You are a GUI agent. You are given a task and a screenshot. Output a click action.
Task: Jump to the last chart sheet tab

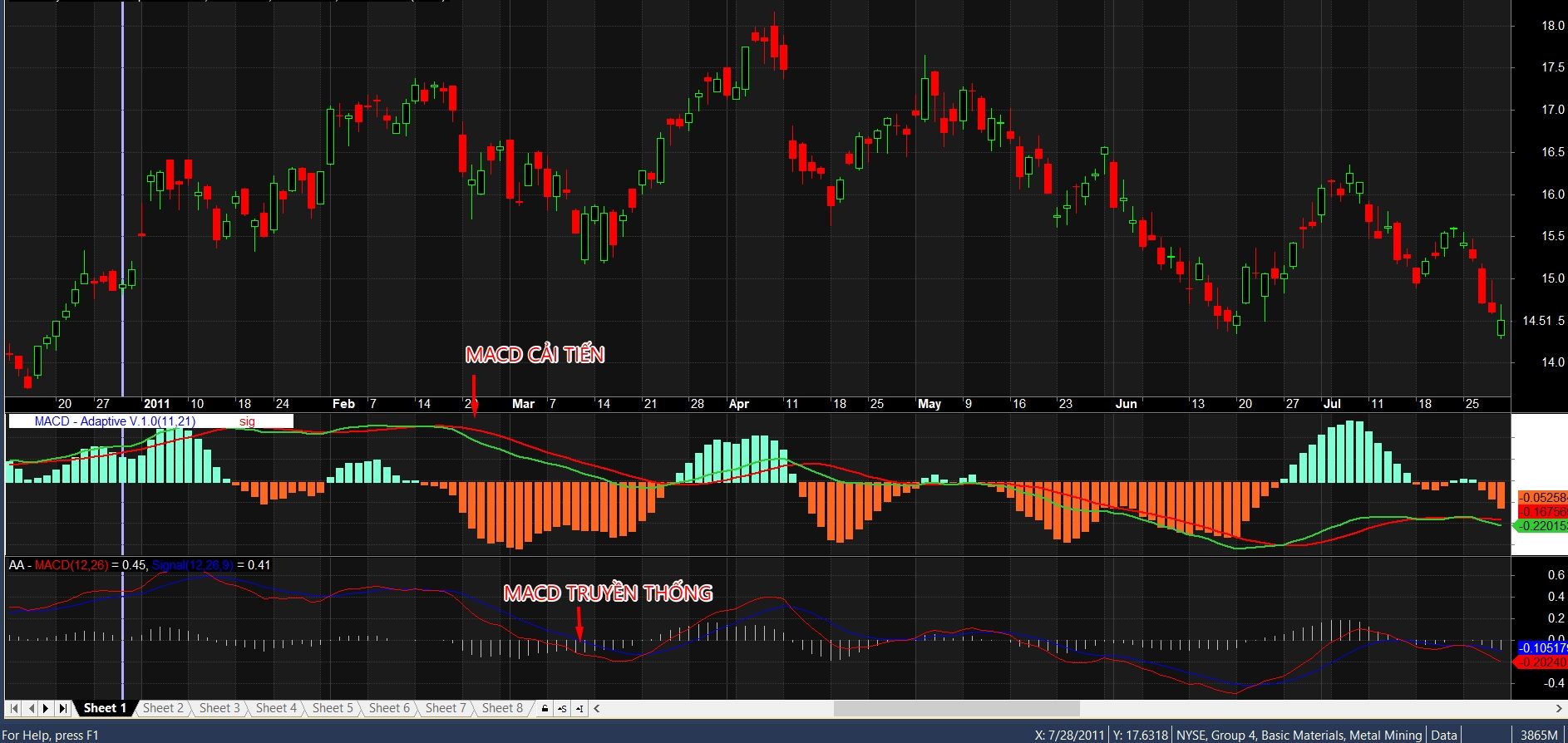[x=62, y=708]
